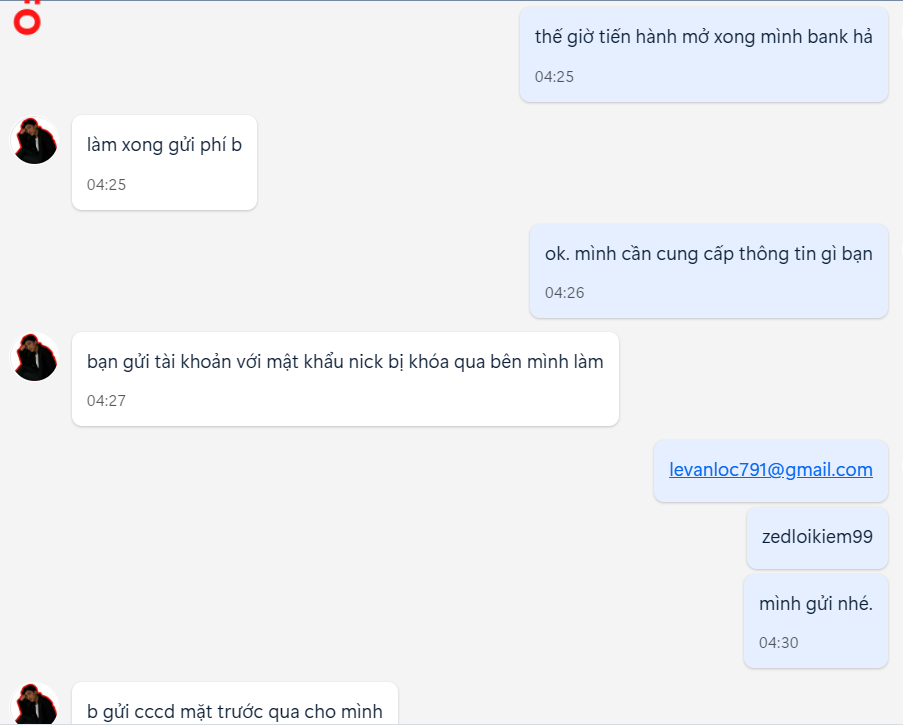The image size is (903, 725).
Task: Click 04:25 timestamp under "làm xong gửi phí b"
Action: click(106, 185)
